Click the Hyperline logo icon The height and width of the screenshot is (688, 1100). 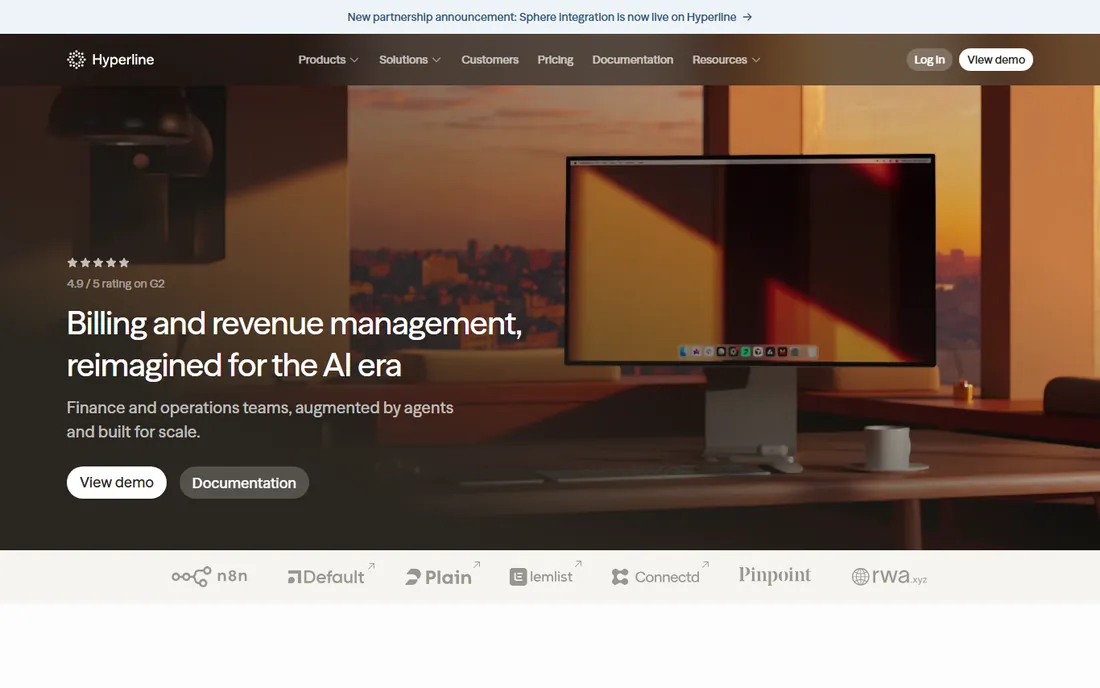[x=76, y=60]
